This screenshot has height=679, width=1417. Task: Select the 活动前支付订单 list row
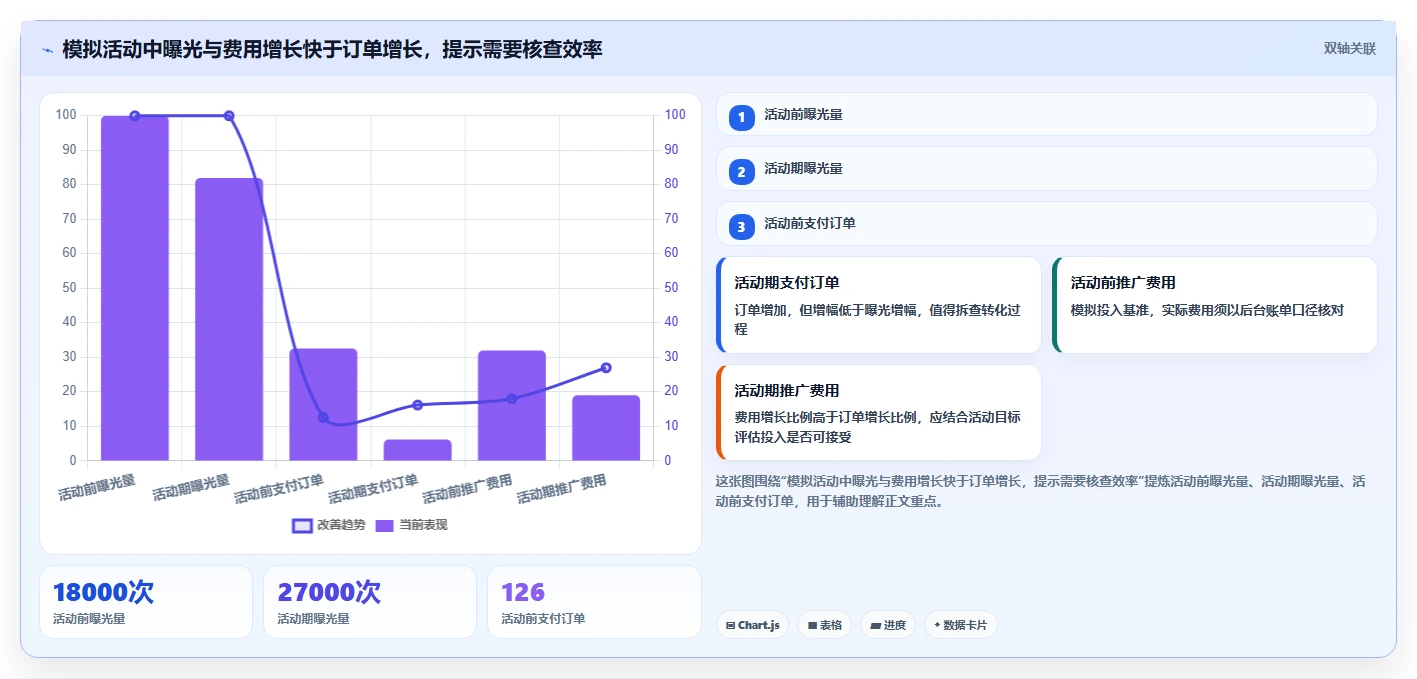click(x=1047, y=224)
